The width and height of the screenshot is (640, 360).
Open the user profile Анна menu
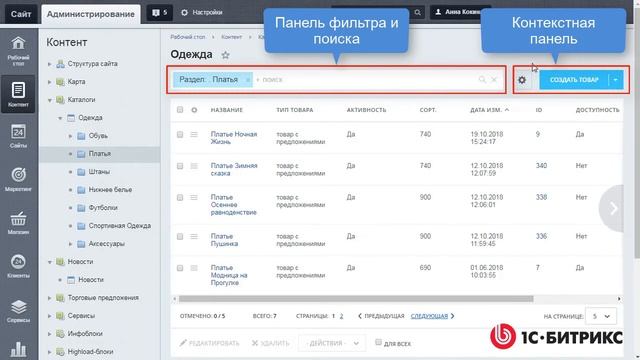pyautogui.click(x=459, y=12)
